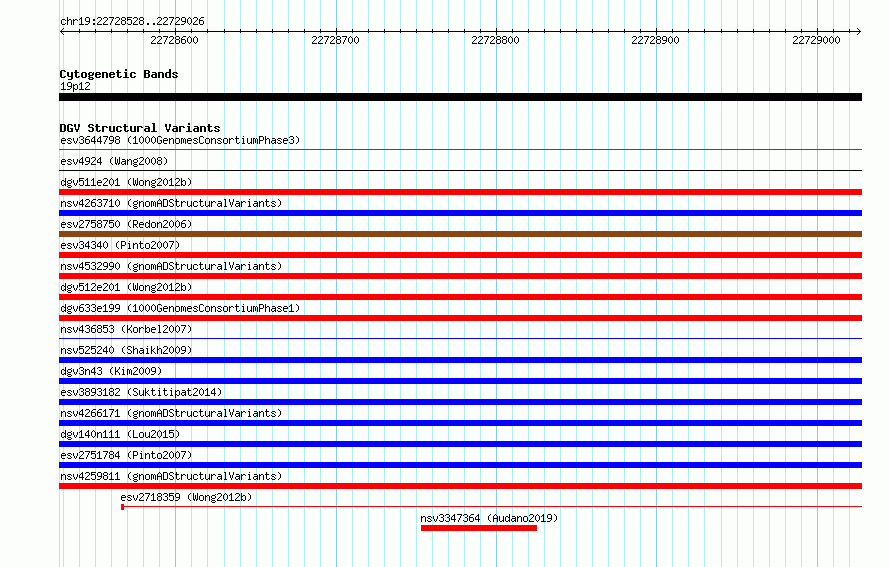Click esv3893182 (Suktitipat2014) label

click(141, 392)
